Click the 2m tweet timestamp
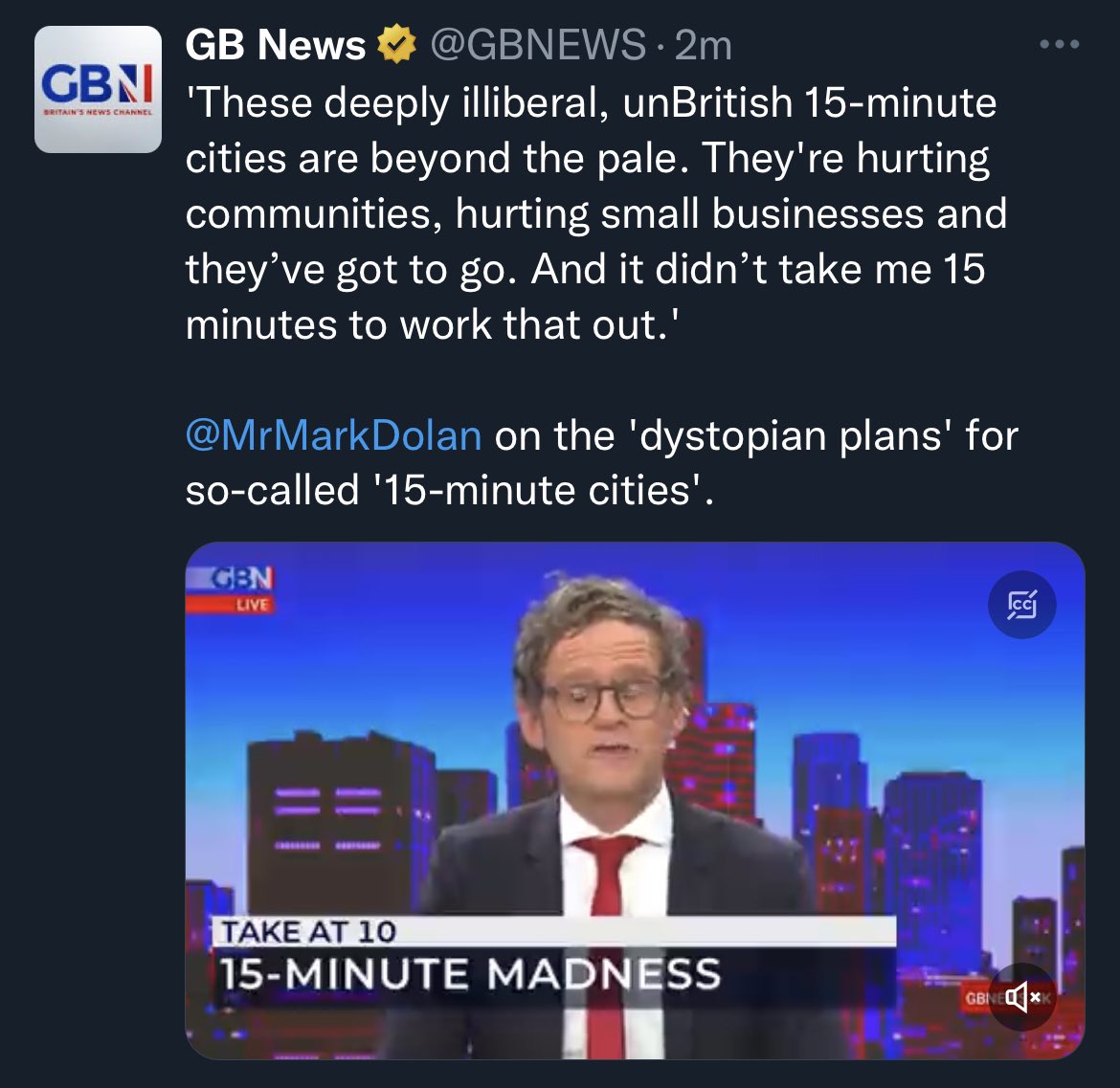The image size is (1120, 1088). click(x=703, y=45)
